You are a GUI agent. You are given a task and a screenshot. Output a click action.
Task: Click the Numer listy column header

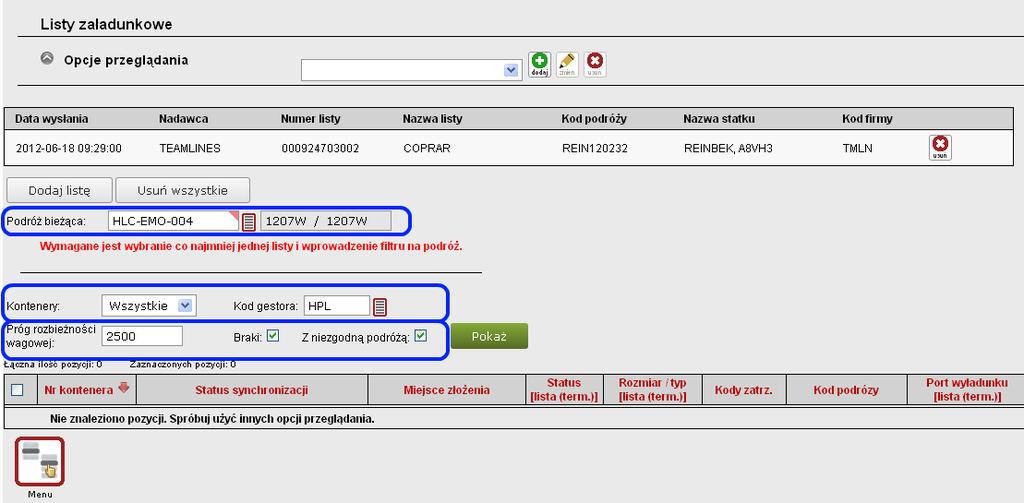[x=310, y=119]
